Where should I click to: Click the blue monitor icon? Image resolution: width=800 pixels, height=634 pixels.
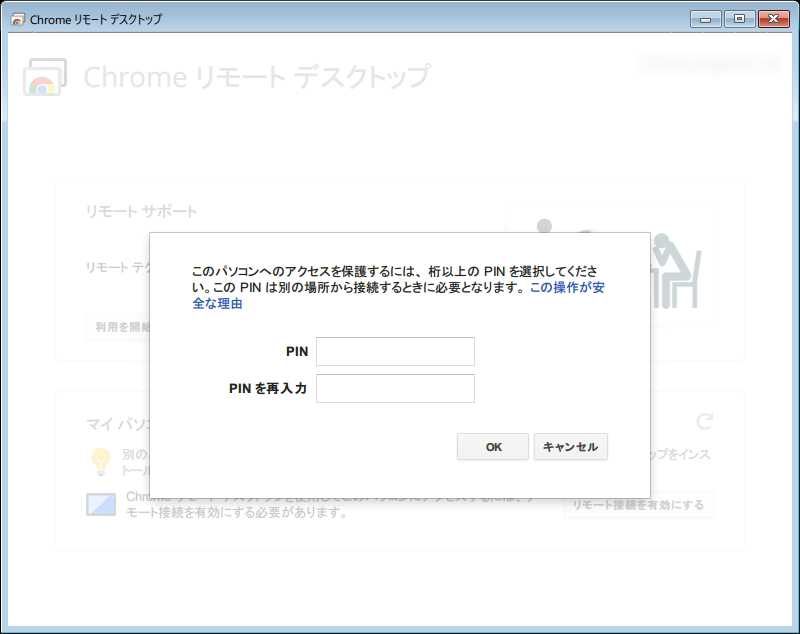[x=101, y=504]
